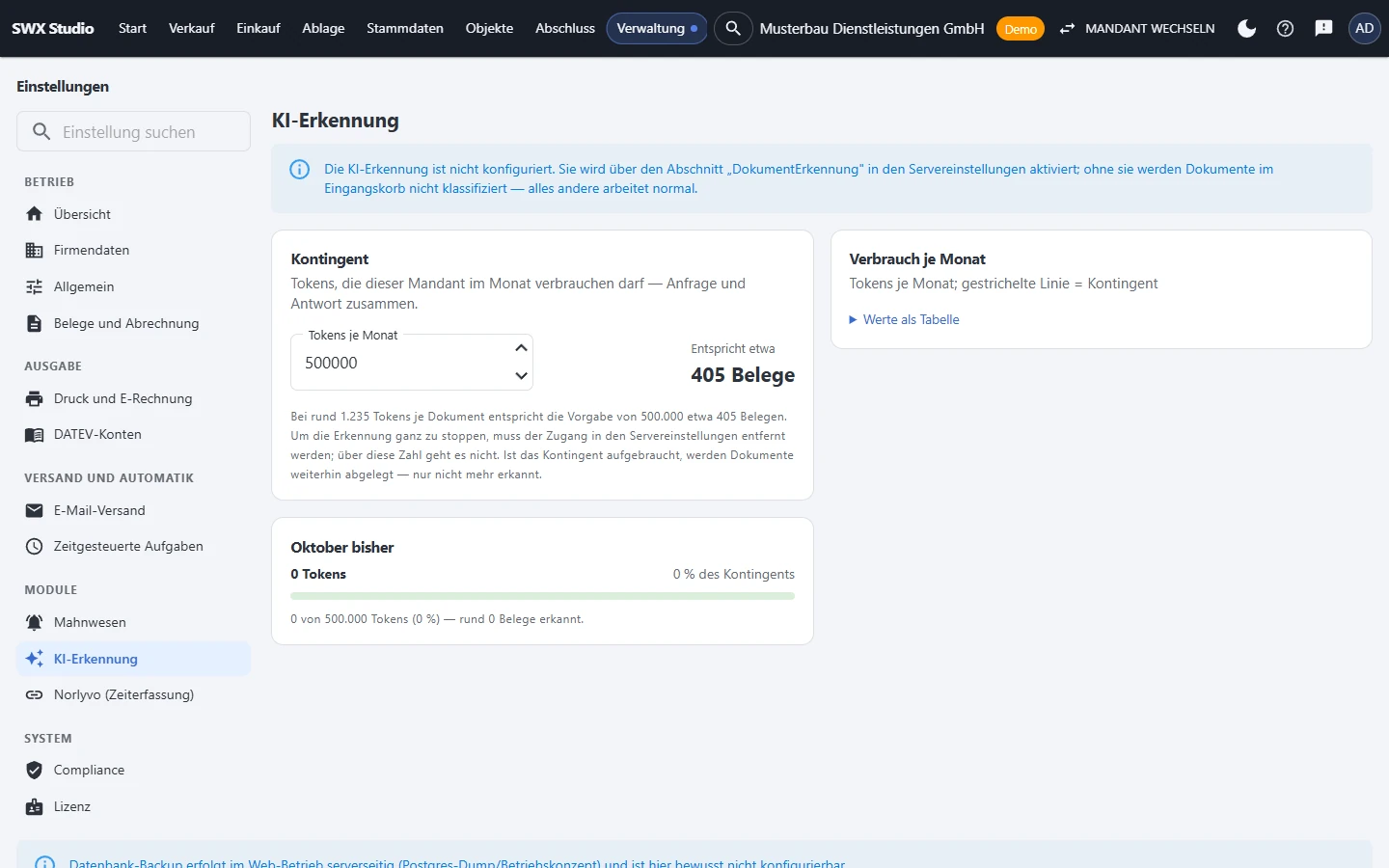1389x868 pixels.
Task: Open the Ablage menu
Action: [x=323, y=28]
